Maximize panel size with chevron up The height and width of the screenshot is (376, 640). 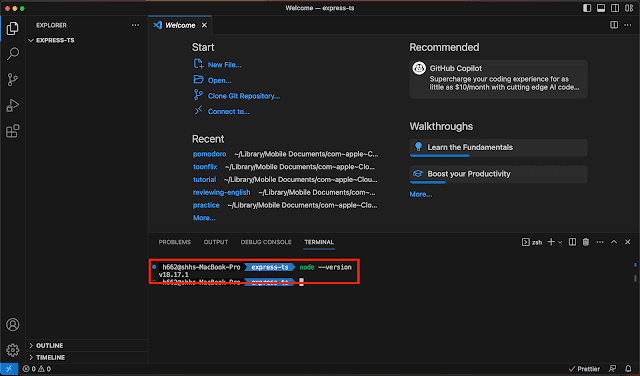pyautogui.click(x=614, y=242)
